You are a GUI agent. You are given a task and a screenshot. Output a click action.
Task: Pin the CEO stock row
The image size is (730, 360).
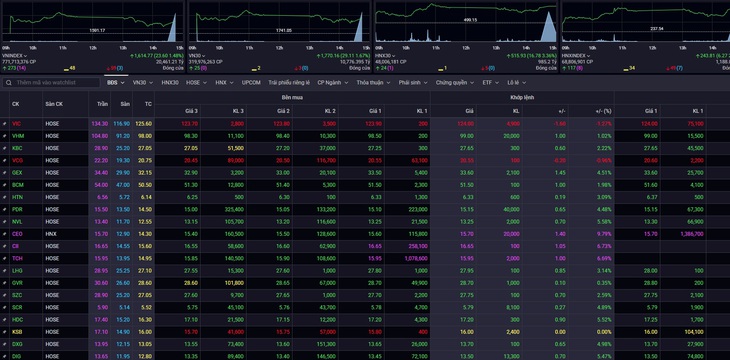[x=5, y=234]
